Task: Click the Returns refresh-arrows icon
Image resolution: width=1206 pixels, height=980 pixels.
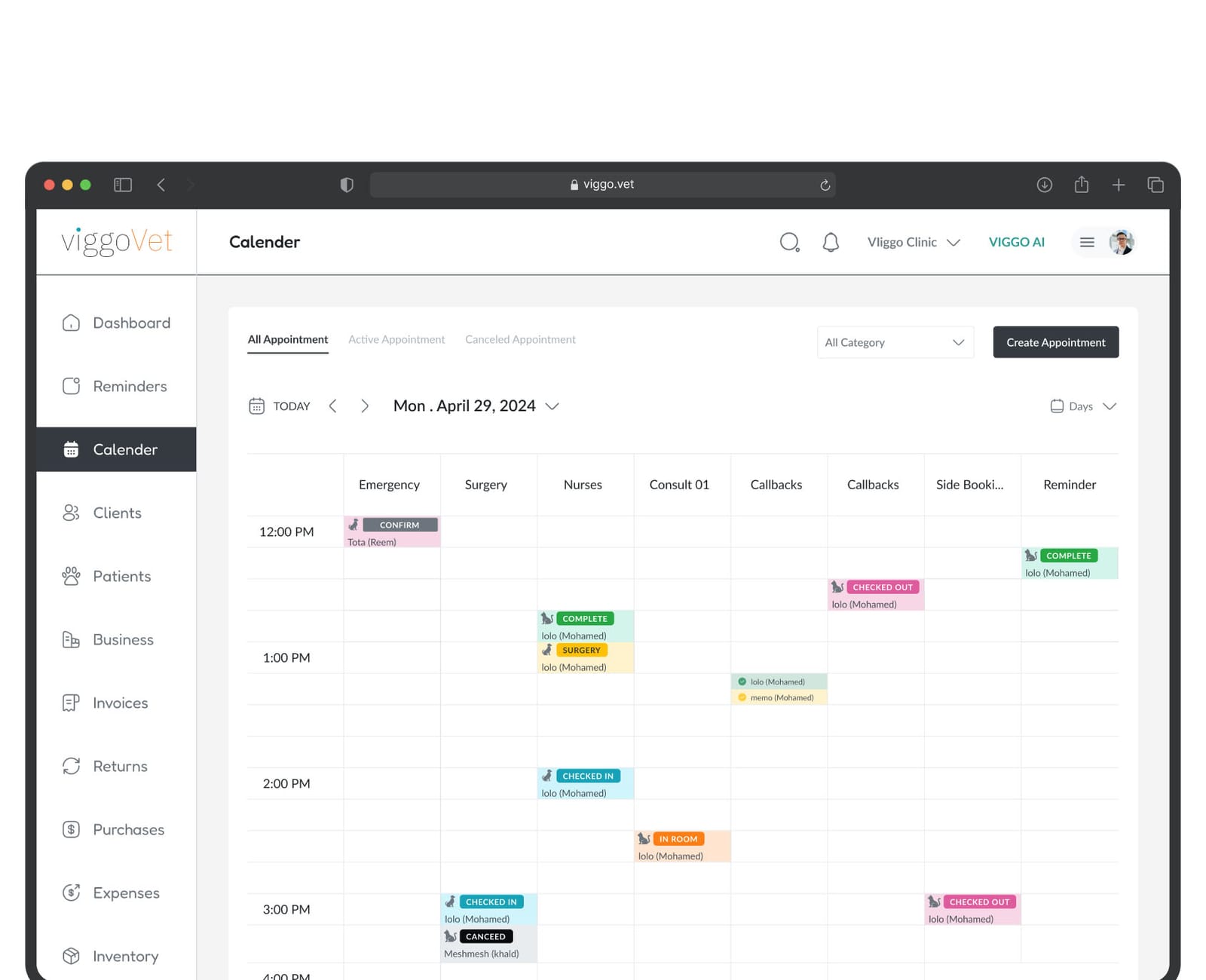Action: coord(71,766)
